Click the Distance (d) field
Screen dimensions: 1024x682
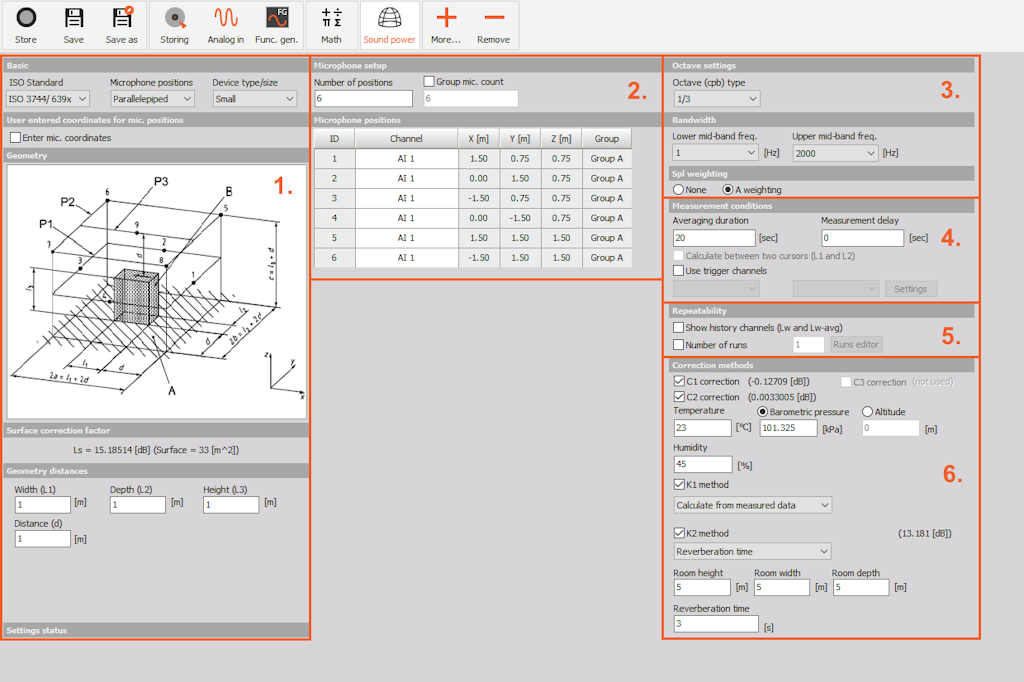[42, 538]
